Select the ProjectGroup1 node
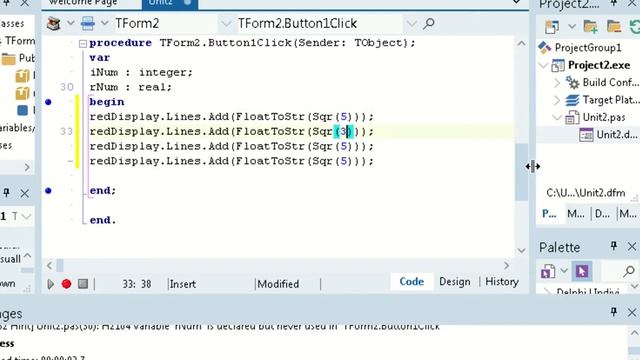 588,48
